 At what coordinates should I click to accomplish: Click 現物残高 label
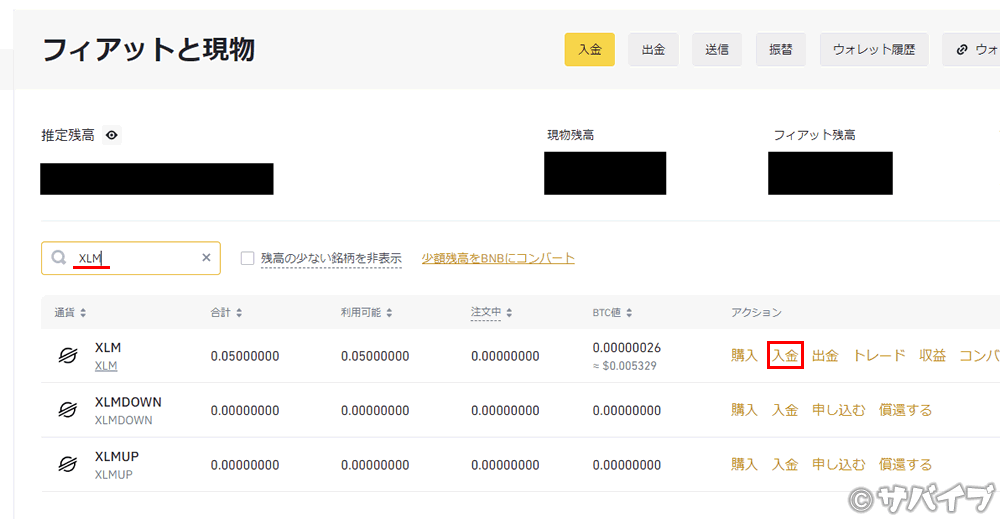570,135
